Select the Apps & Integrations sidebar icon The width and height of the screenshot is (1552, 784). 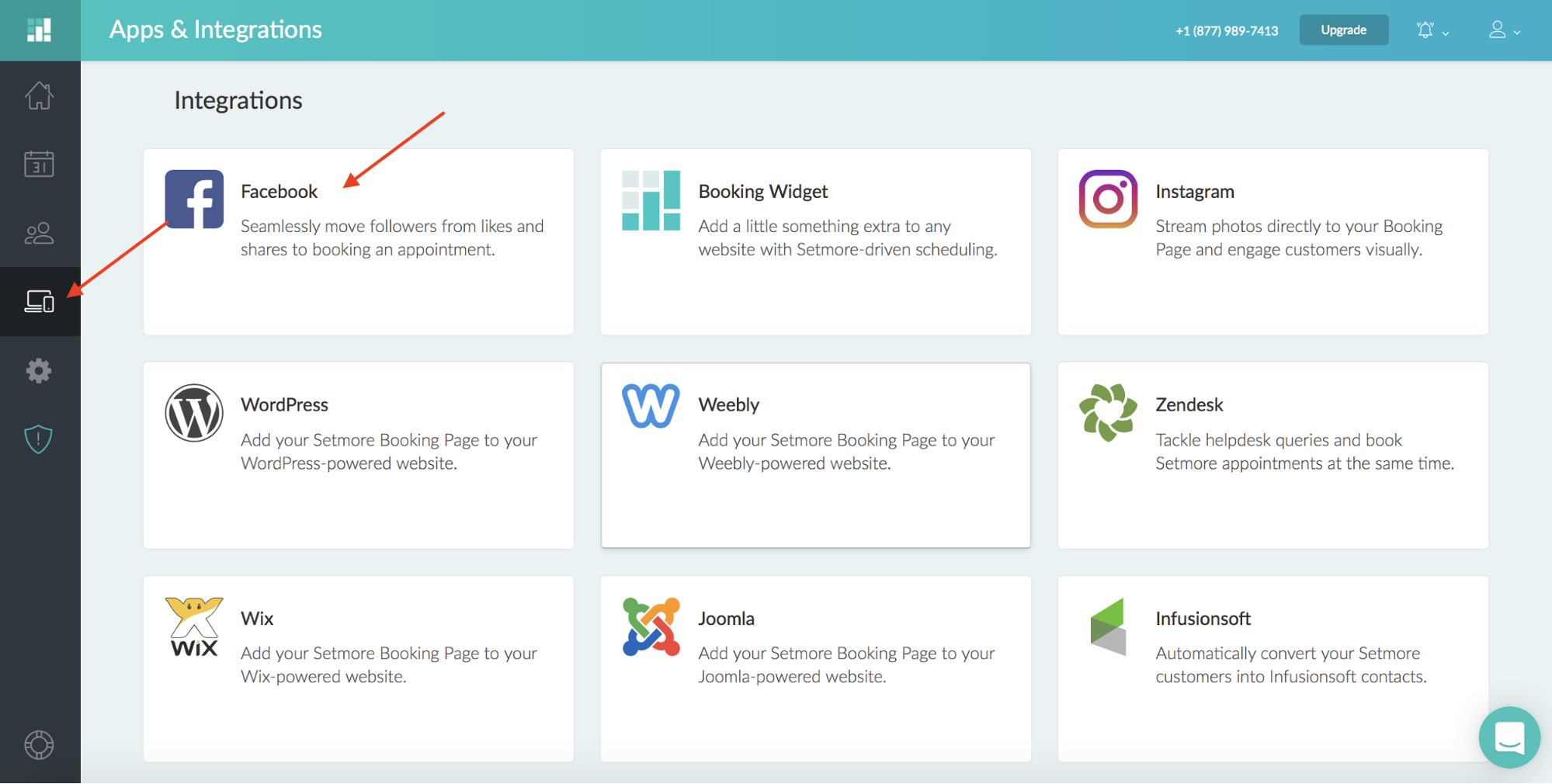39,301
